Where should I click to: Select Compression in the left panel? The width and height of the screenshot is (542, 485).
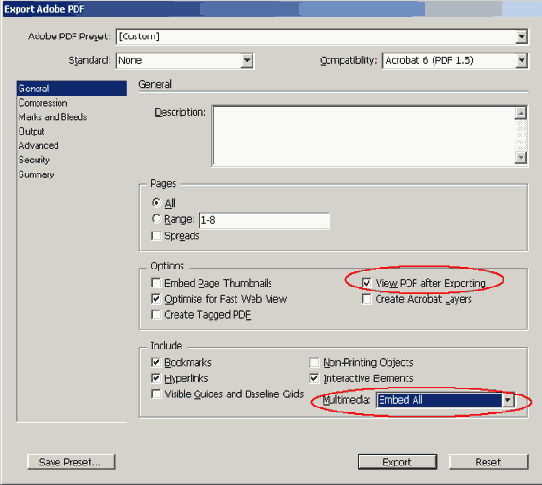(43, 103)
